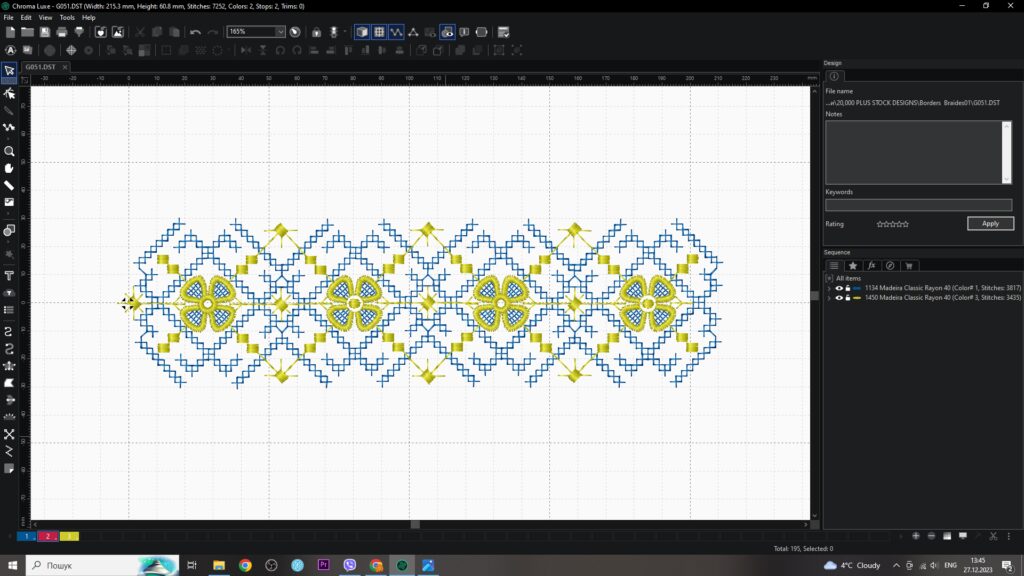Screen dimensions: 1024x576
Task: Expand the 1134 Madeira Classic Rayon item
Action: tap(829, 288)
